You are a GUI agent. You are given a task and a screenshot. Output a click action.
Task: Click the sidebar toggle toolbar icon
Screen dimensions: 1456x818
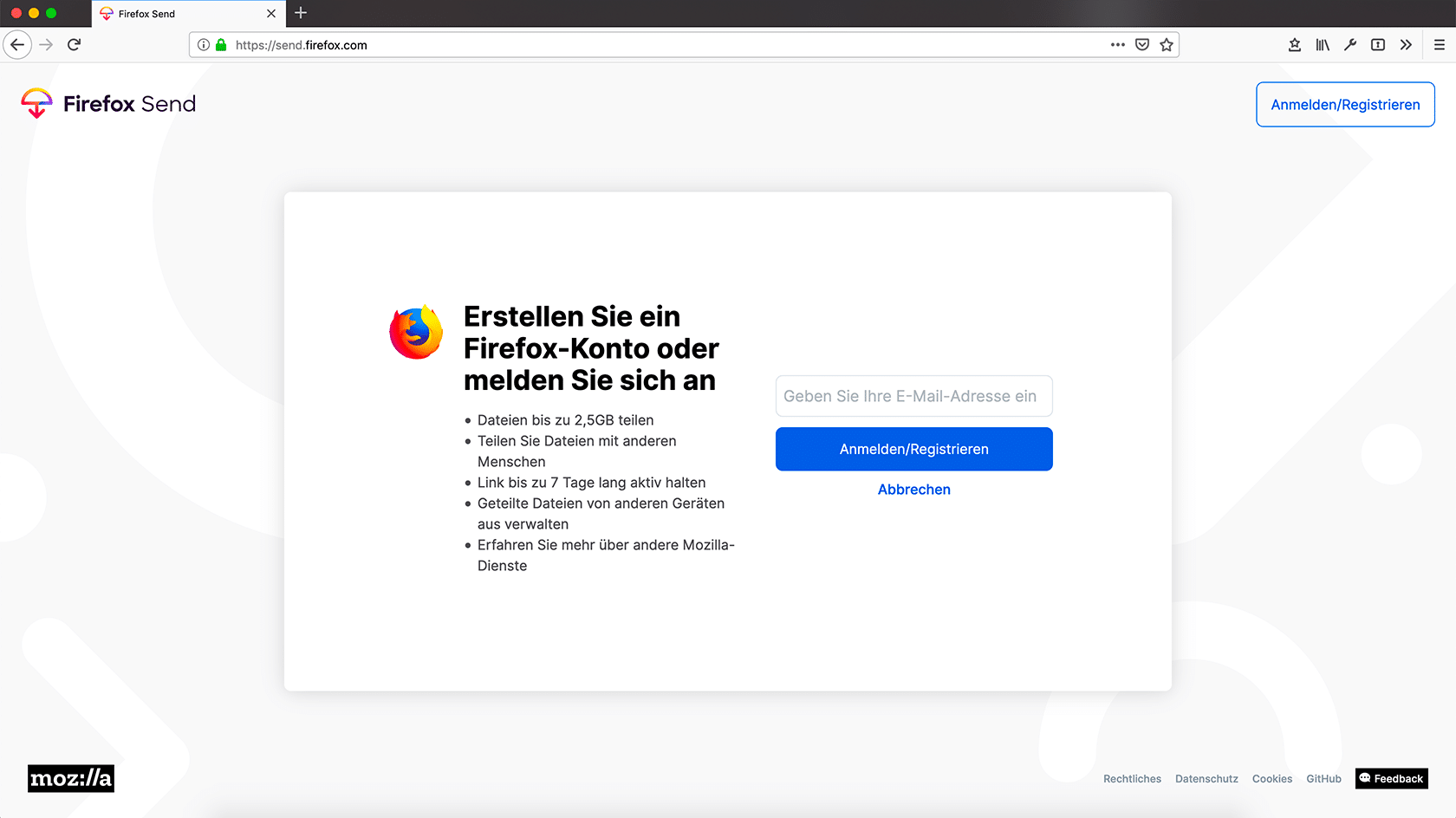point(1378,45)
